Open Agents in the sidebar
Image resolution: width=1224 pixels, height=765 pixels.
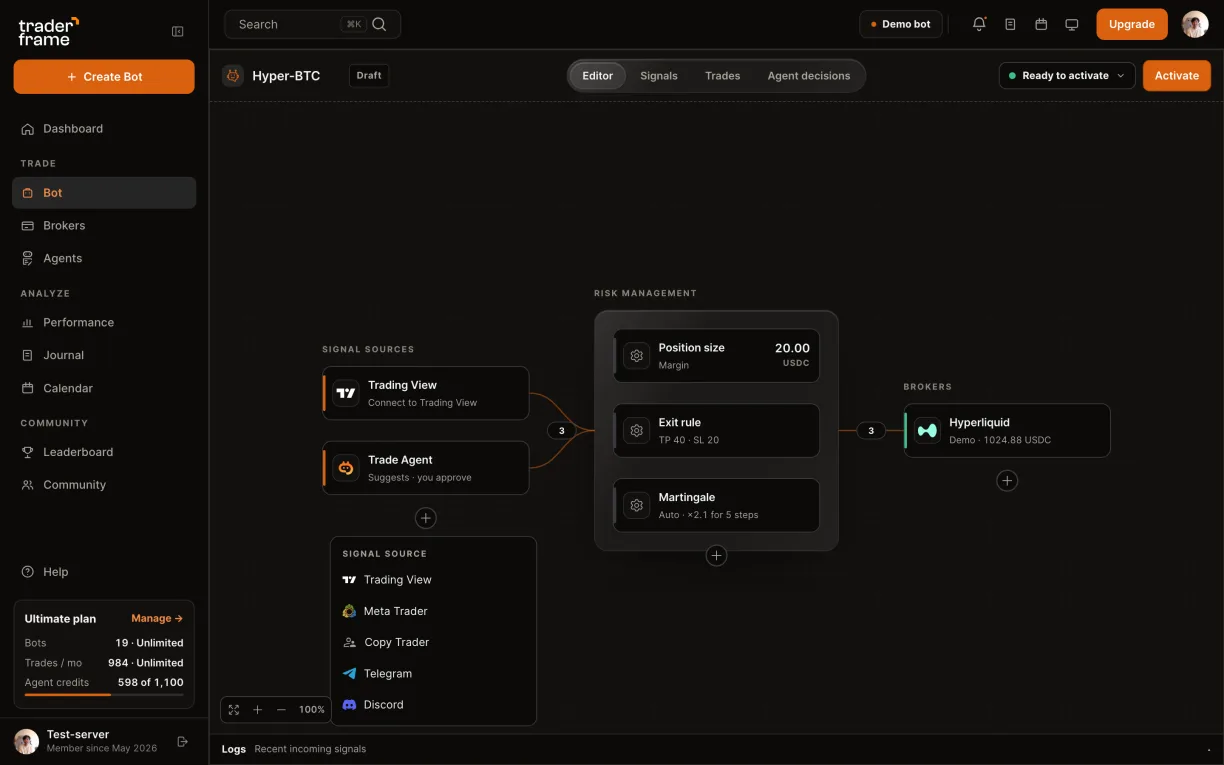(104, 258)
